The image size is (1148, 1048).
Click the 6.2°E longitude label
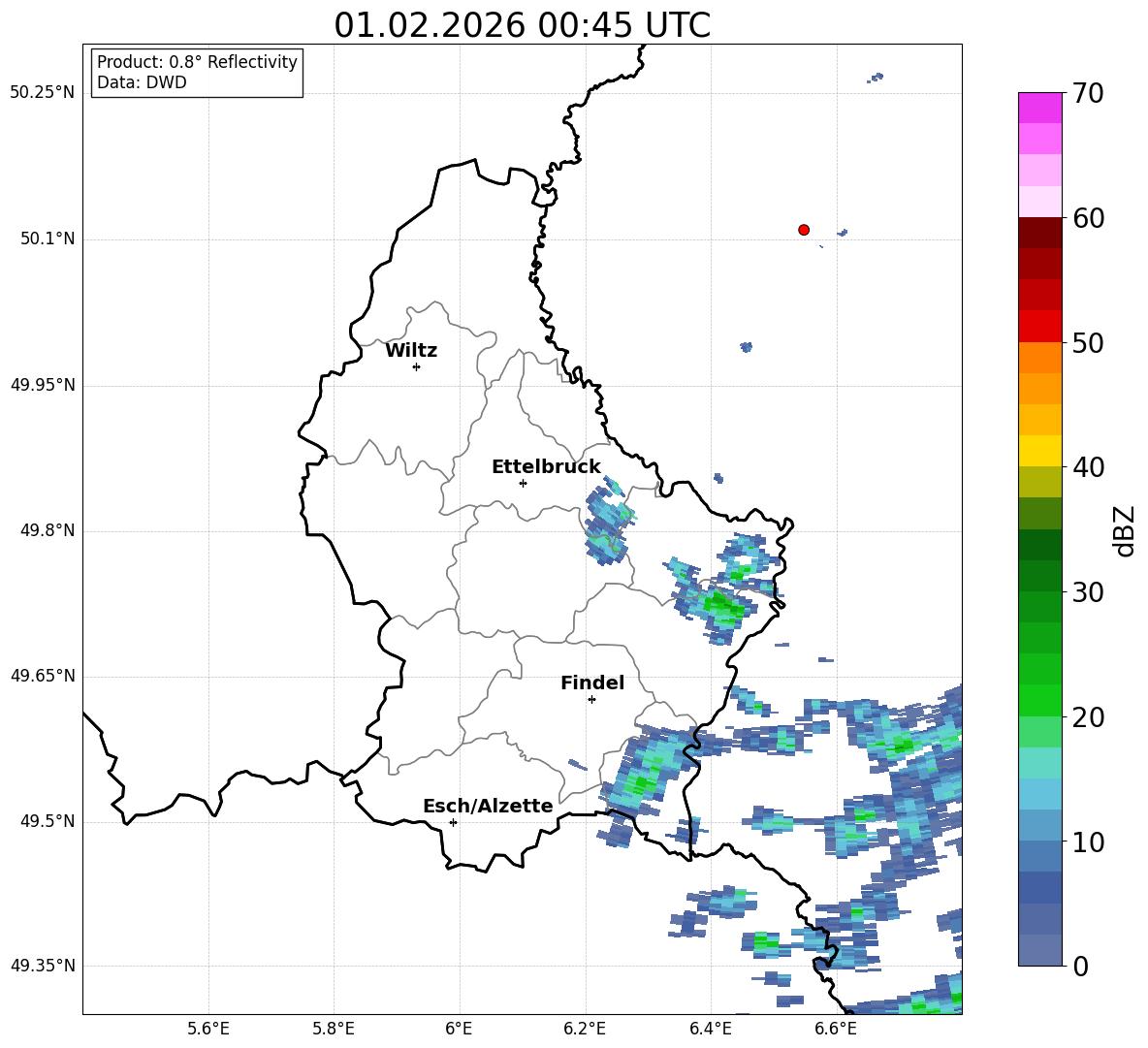click(x=585, y=1029)
